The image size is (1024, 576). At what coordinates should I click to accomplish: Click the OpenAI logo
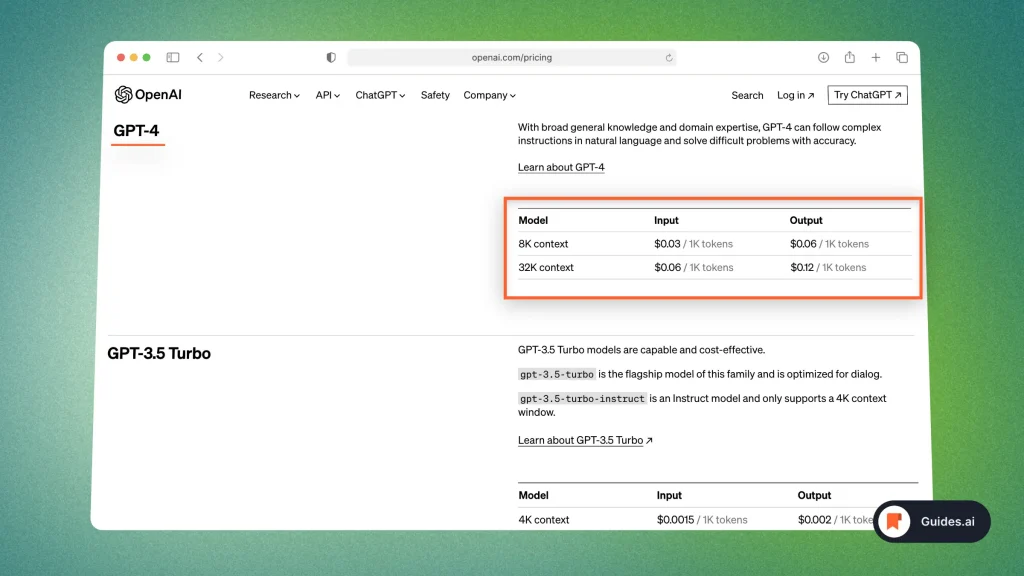pyautogui.click(x=148, y=95)
